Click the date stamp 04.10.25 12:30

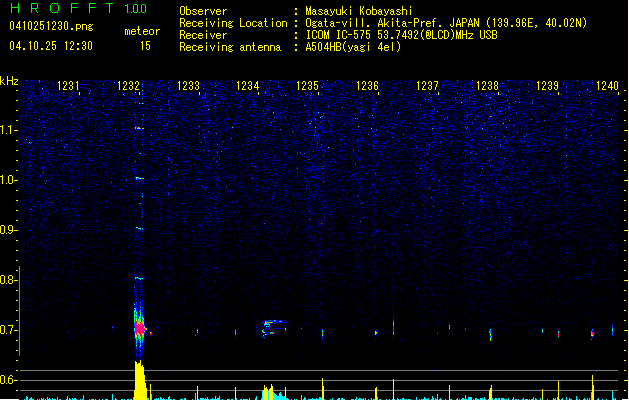click(x=51, y=46)
